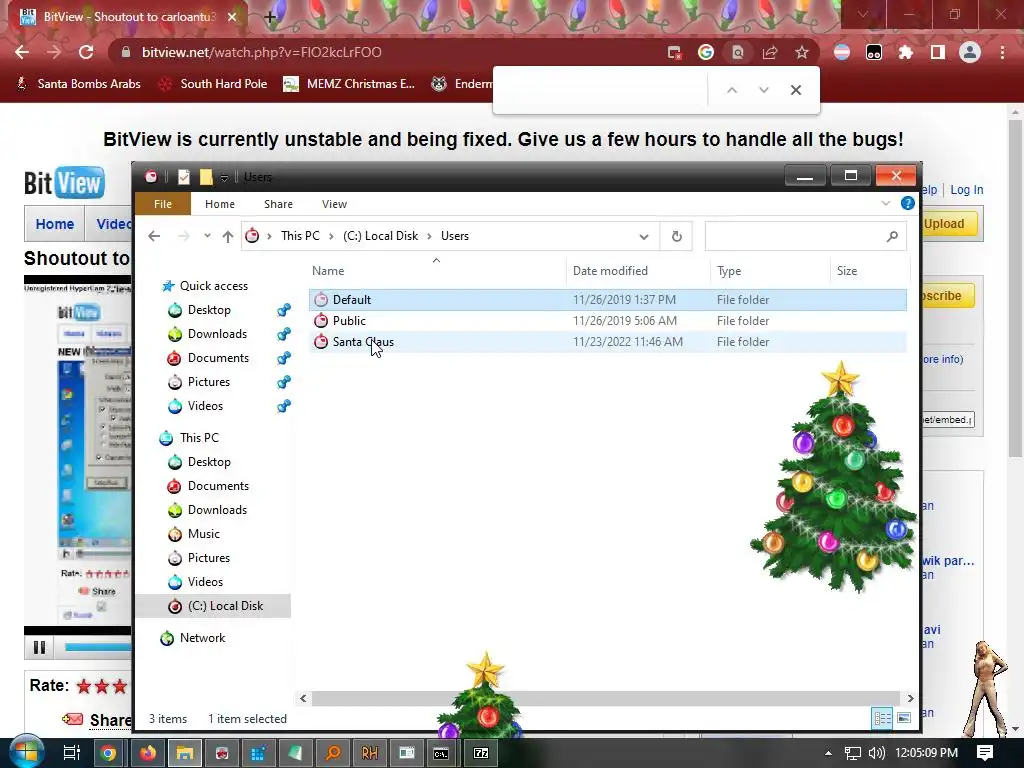
Task: Select This PC in the navigation pane
Action: tap(199, 438)
